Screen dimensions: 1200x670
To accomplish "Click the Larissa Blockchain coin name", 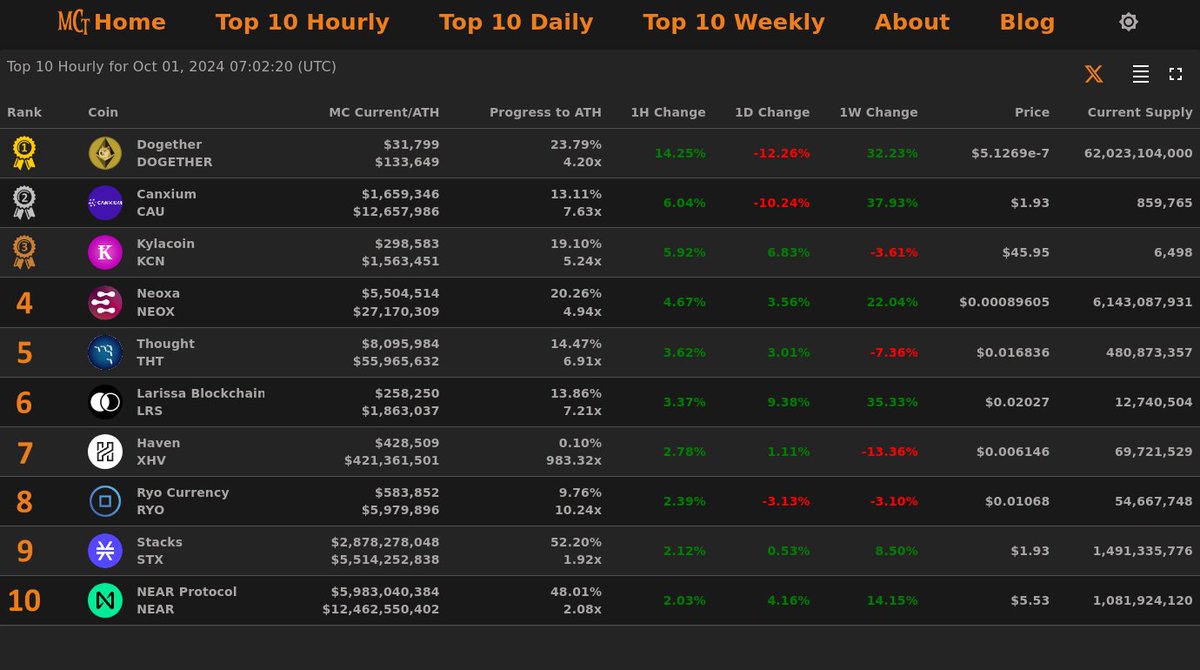I will click(x=200, y=393).
